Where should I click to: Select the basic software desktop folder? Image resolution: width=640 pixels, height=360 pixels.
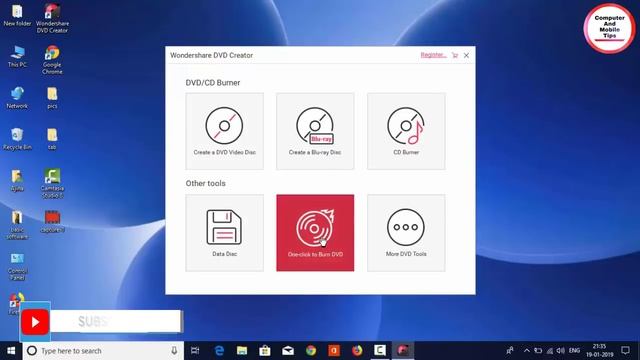[17, 225]
